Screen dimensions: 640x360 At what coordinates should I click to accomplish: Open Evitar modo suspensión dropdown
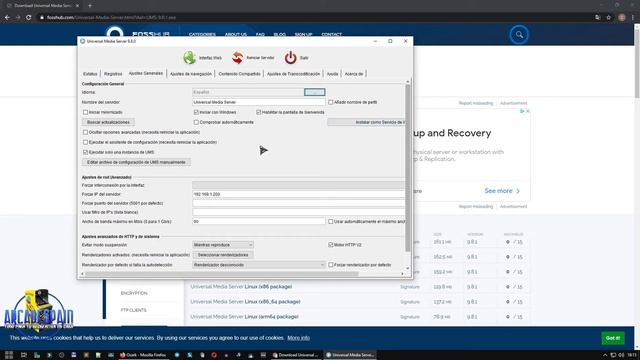coord(223,245)
